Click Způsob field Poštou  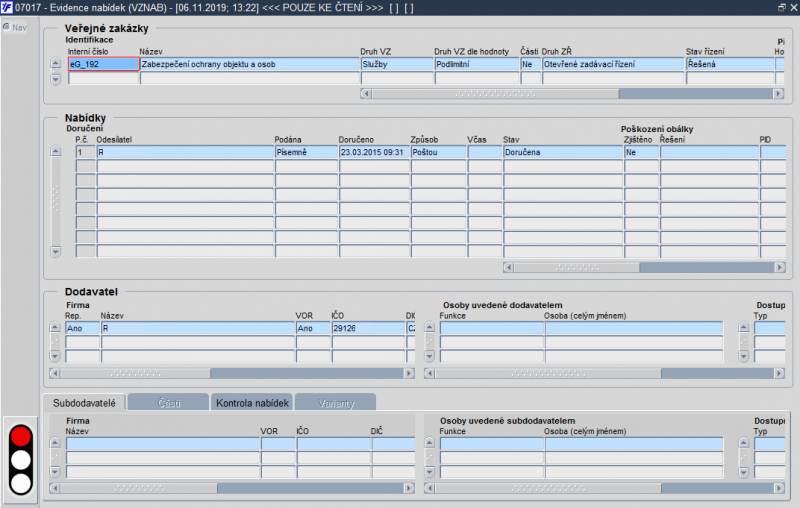point(438,152)
